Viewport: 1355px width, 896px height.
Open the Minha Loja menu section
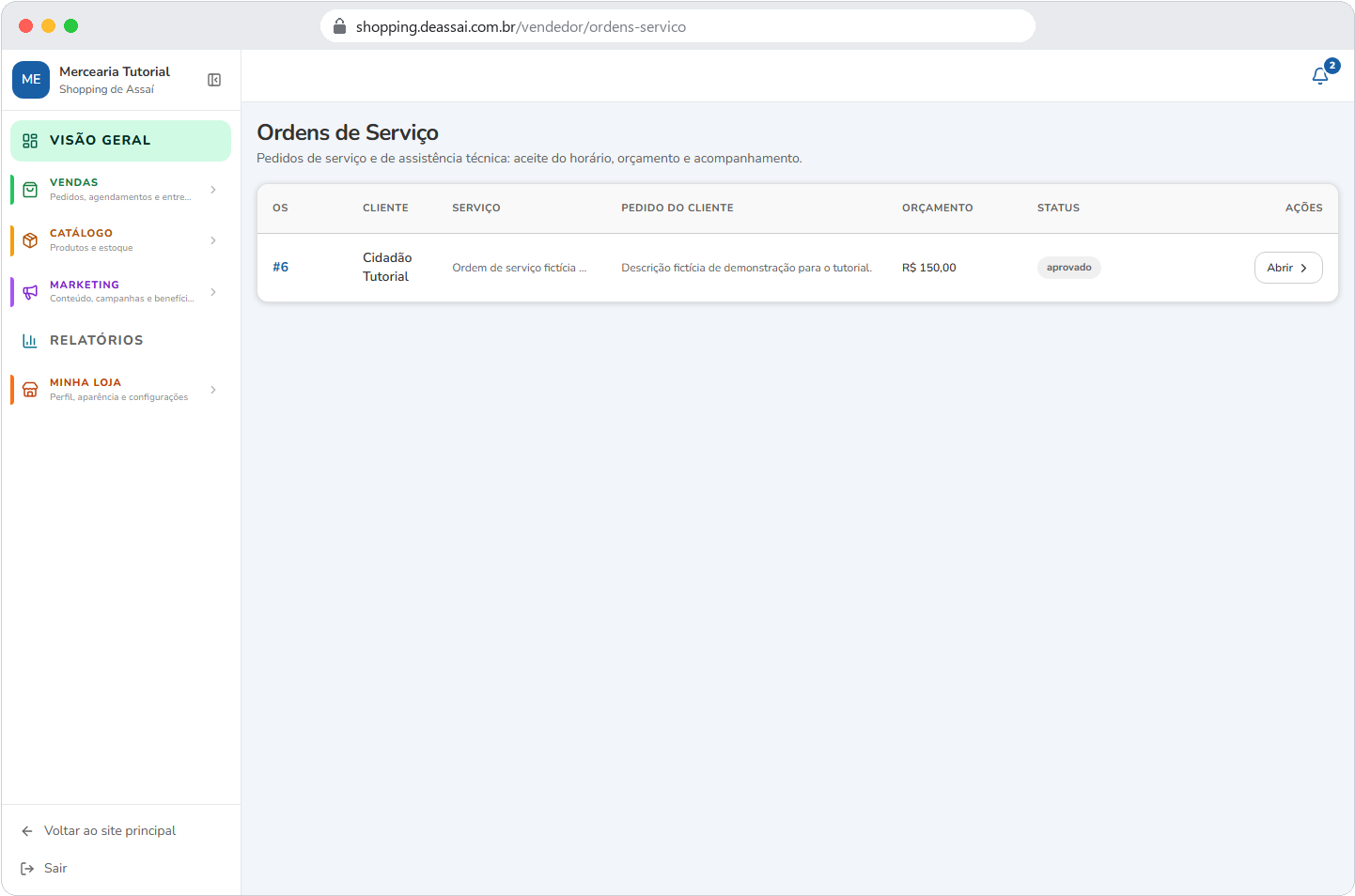[x=120, y=390]
